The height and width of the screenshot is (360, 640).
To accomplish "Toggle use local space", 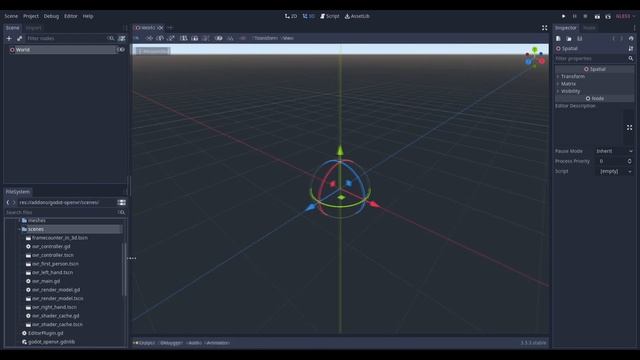I will [219, 38].
